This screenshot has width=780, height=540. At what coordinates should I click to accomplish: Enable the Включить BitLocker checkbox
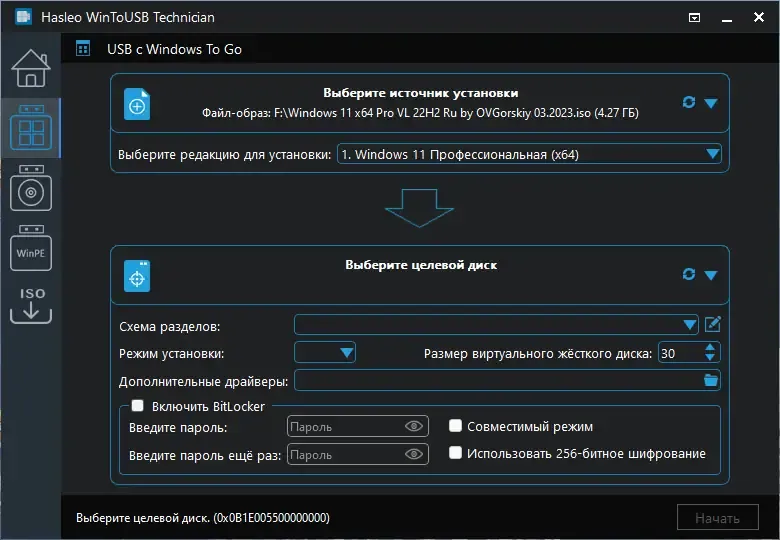[137, 406]
